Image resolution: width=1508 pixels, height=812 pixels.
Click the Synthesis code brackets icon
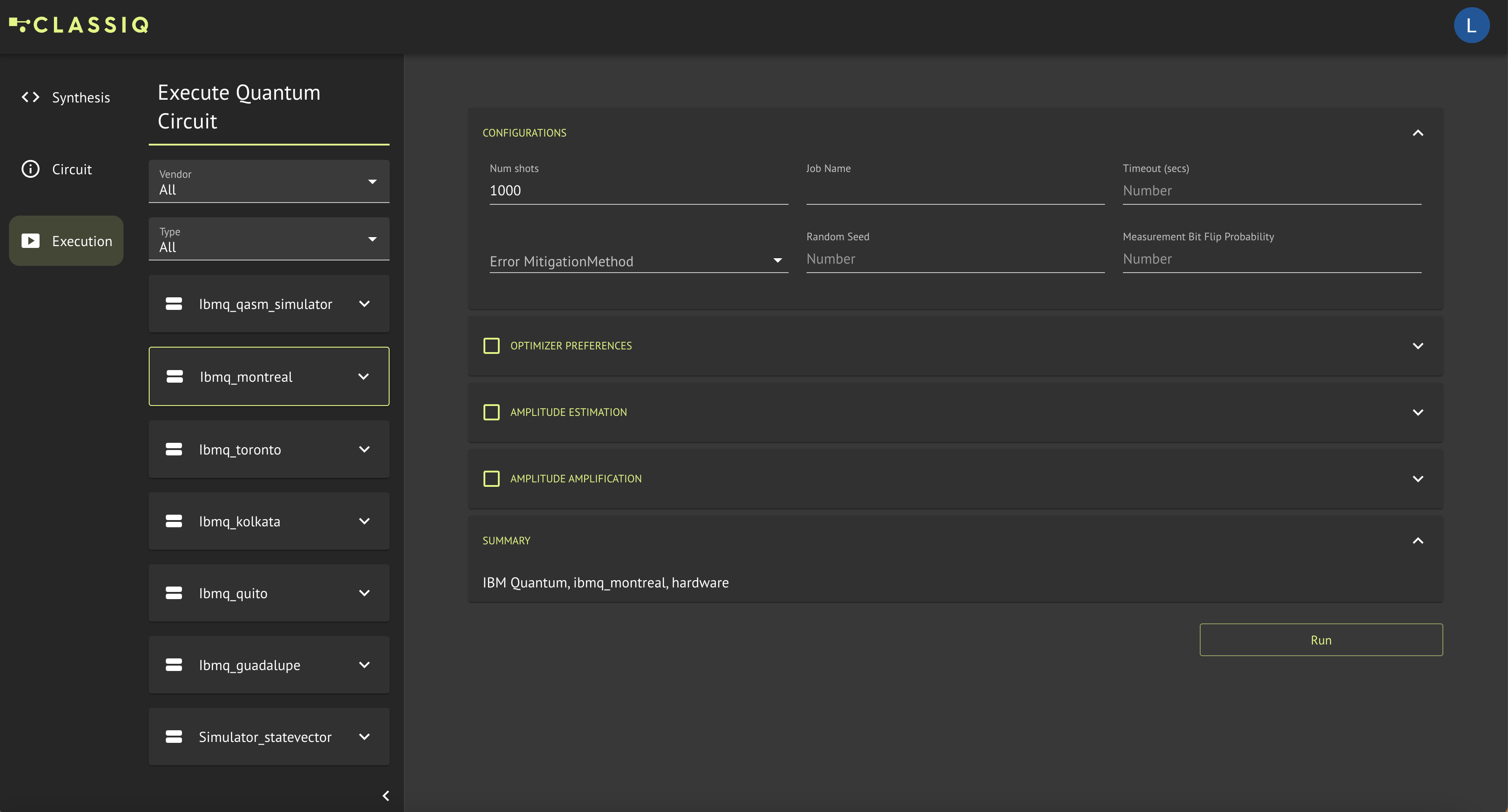[31, 97]
